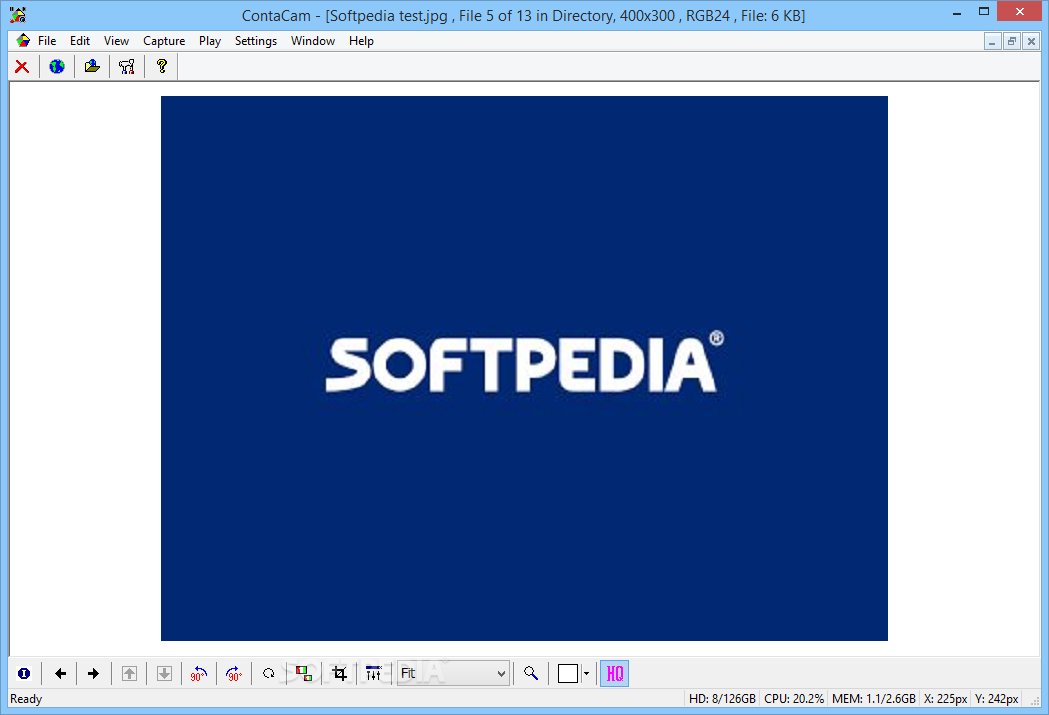Toggle the HQ high quality button
This screenshot has width=1049, height=715.
click(x=614, y=674)
